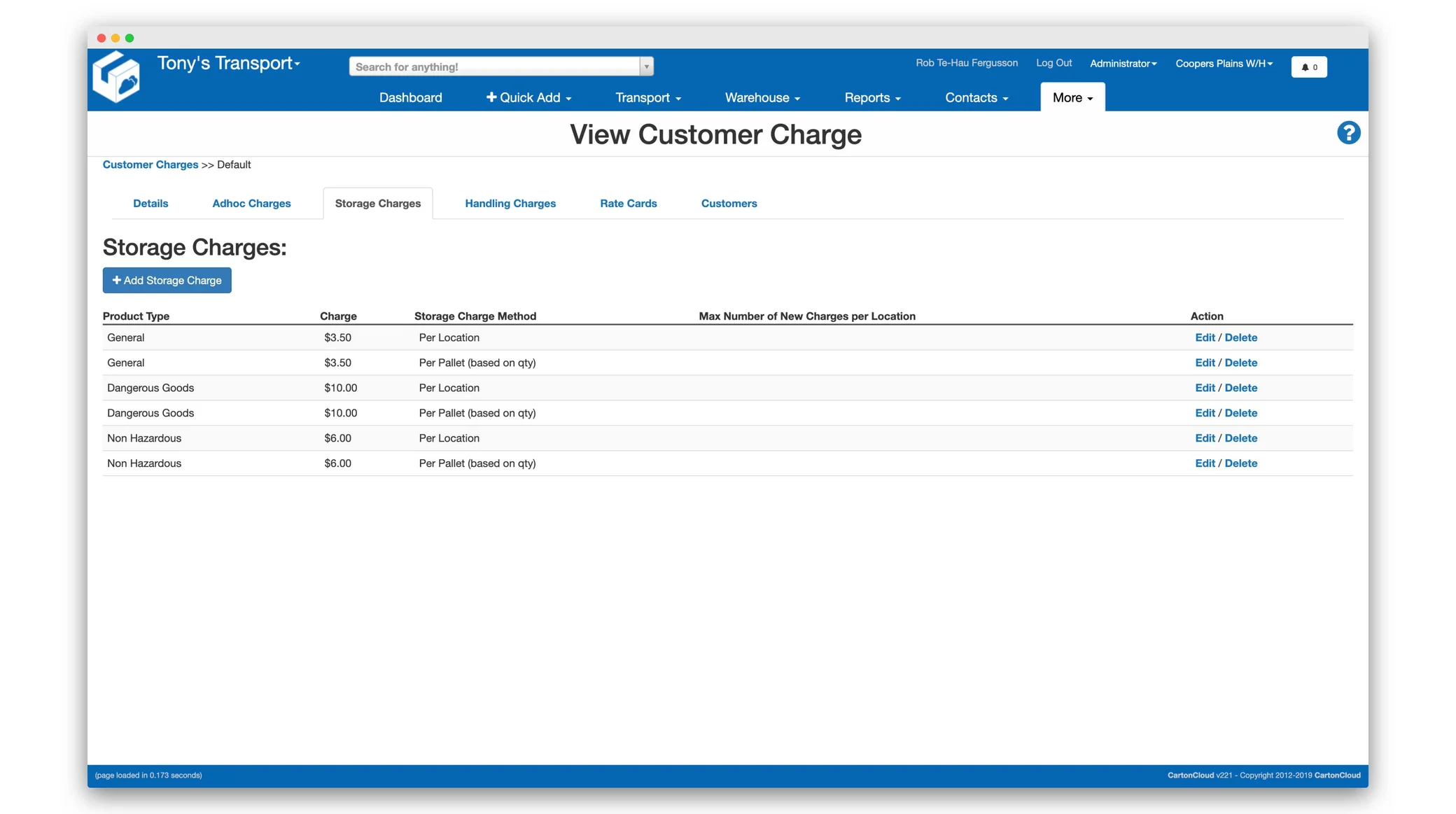Delete the Non Hazardous Per Pallet charge
The width and height of the screenshot is (1456, 814).
pyautogui.click(x=1240, y=463)
